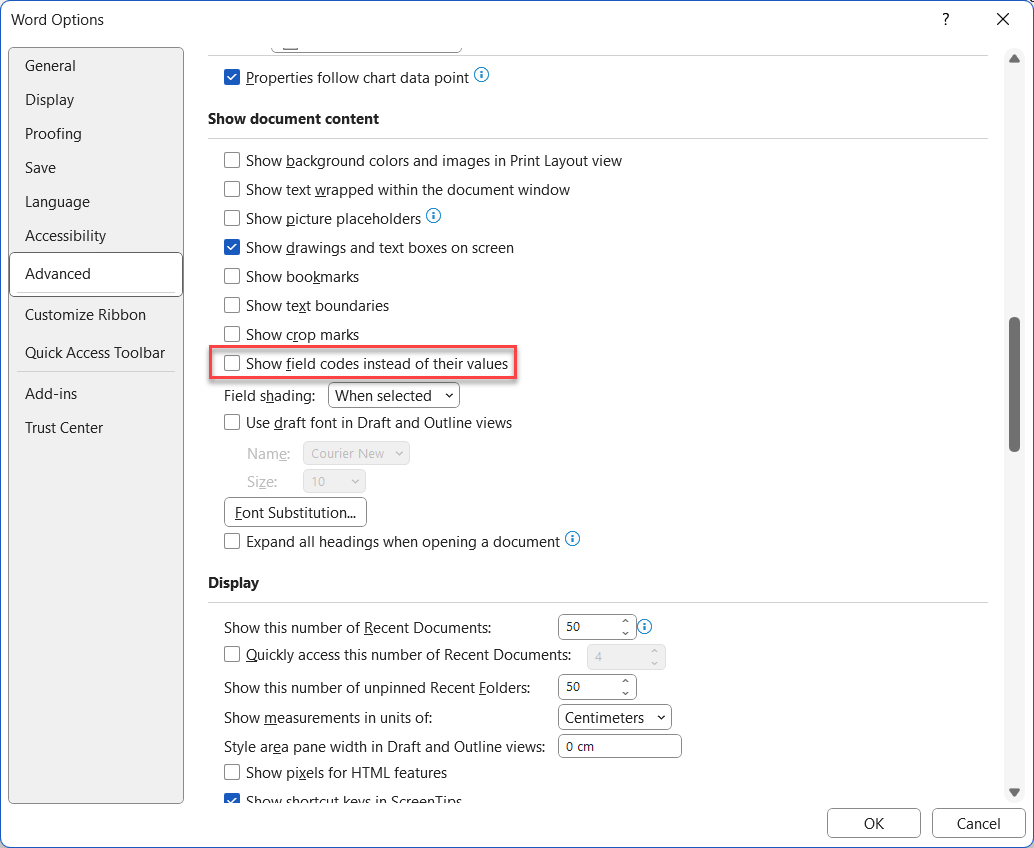Check Show text boundaries option
Viewport: 1034px width, 848px height.
pyautogui.click(x=232, y=305)
